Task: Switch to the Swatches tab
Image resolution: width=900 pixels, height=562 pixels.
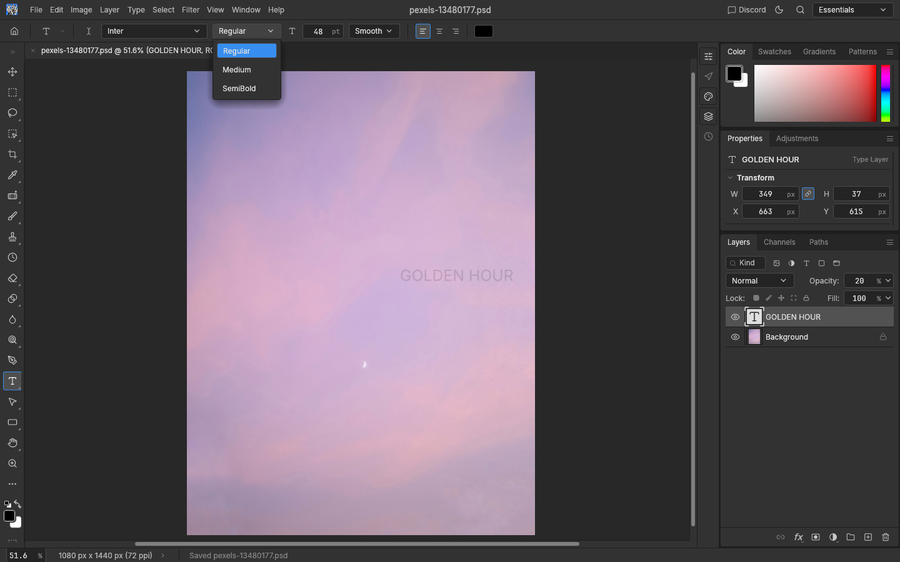Action: click(774, 52)
